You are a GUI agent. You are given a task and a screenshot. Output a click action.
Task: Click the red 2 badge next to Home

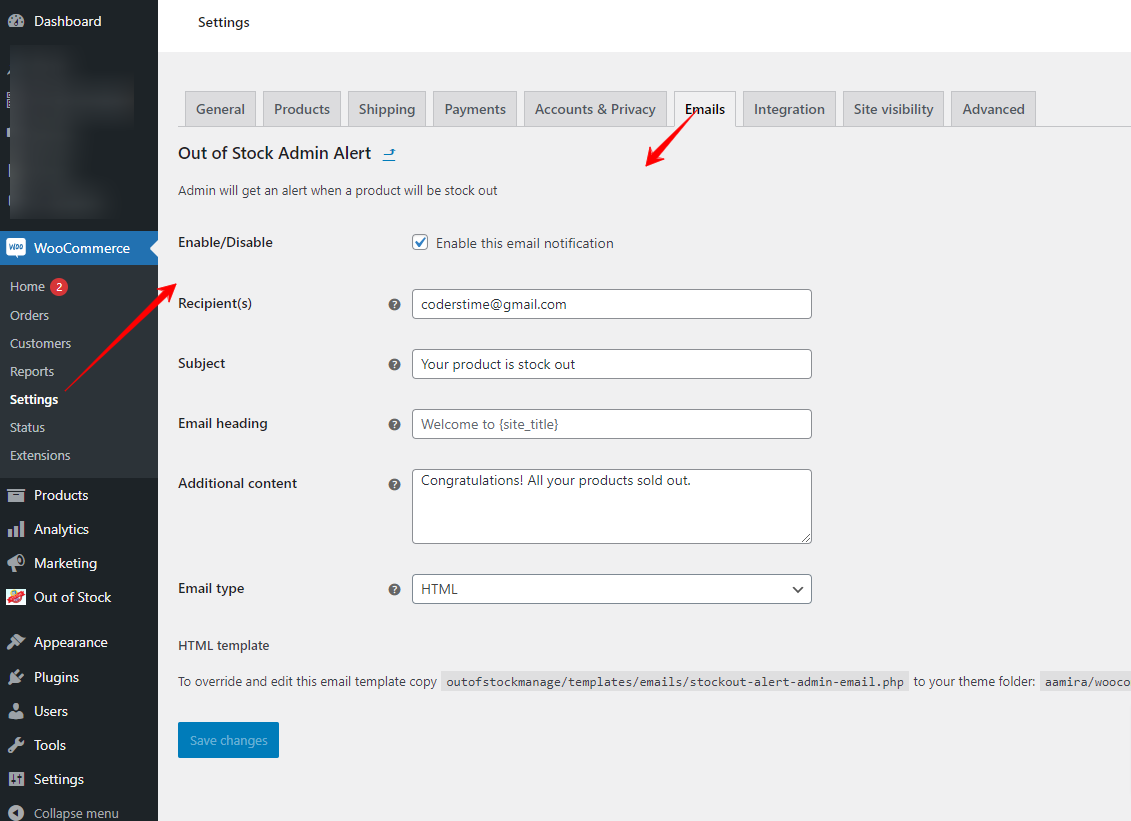pos(59,286)
